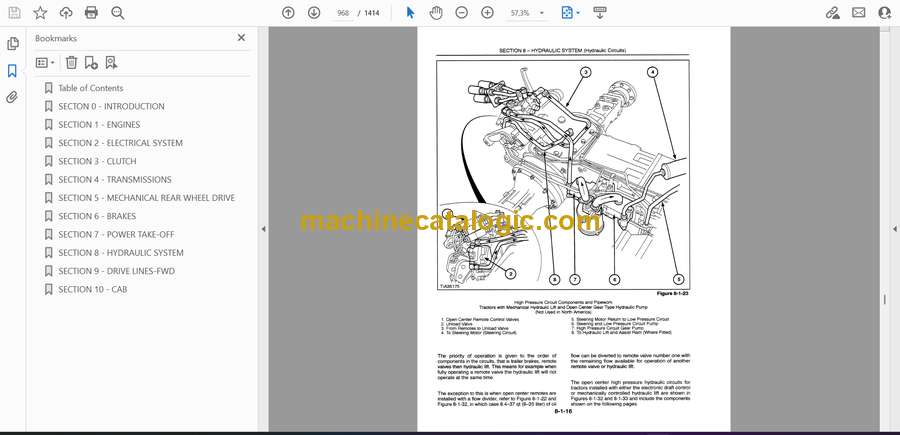900x435 pixels.
Task: Click the Save file icon
Action: point(14,13)
